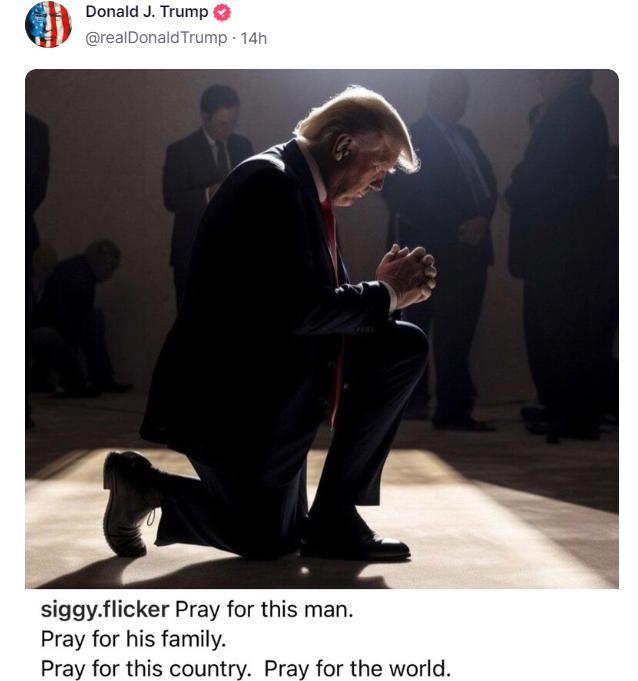Open the post via the 14h timestamp
This screenshot has height=681, width=638.
click(x=254, y=38)
